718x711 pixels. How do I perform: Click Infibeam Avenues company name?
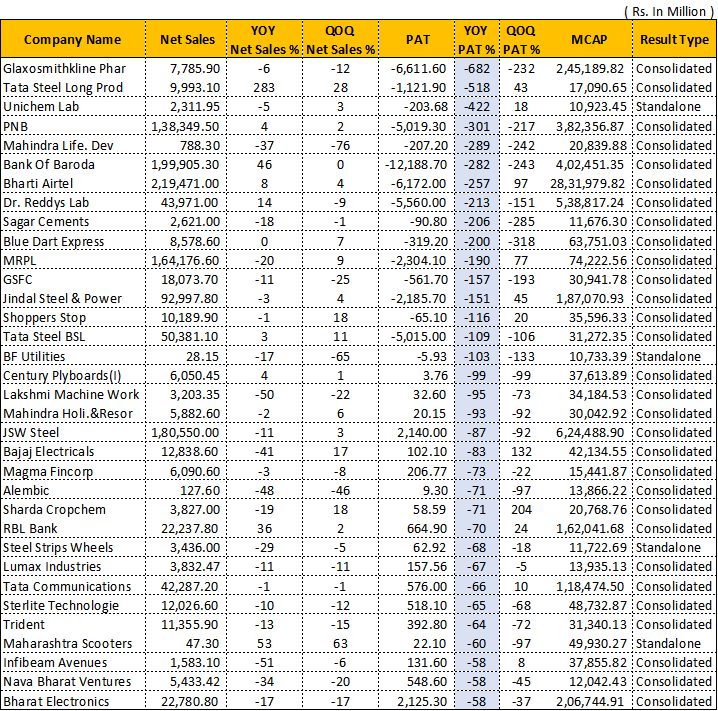coord(55,663)
